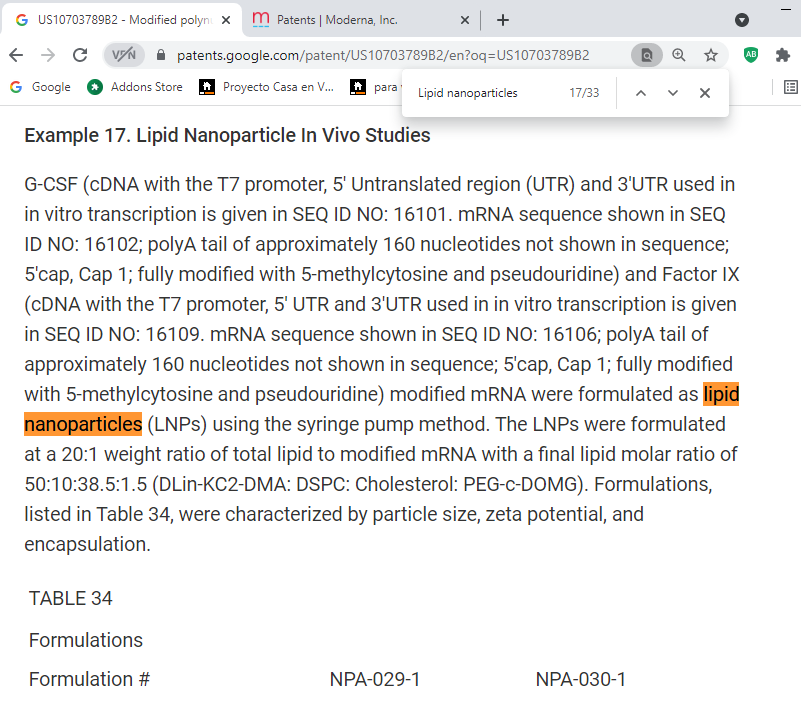
Task: Go to previous find result
Action: point(641,93)
